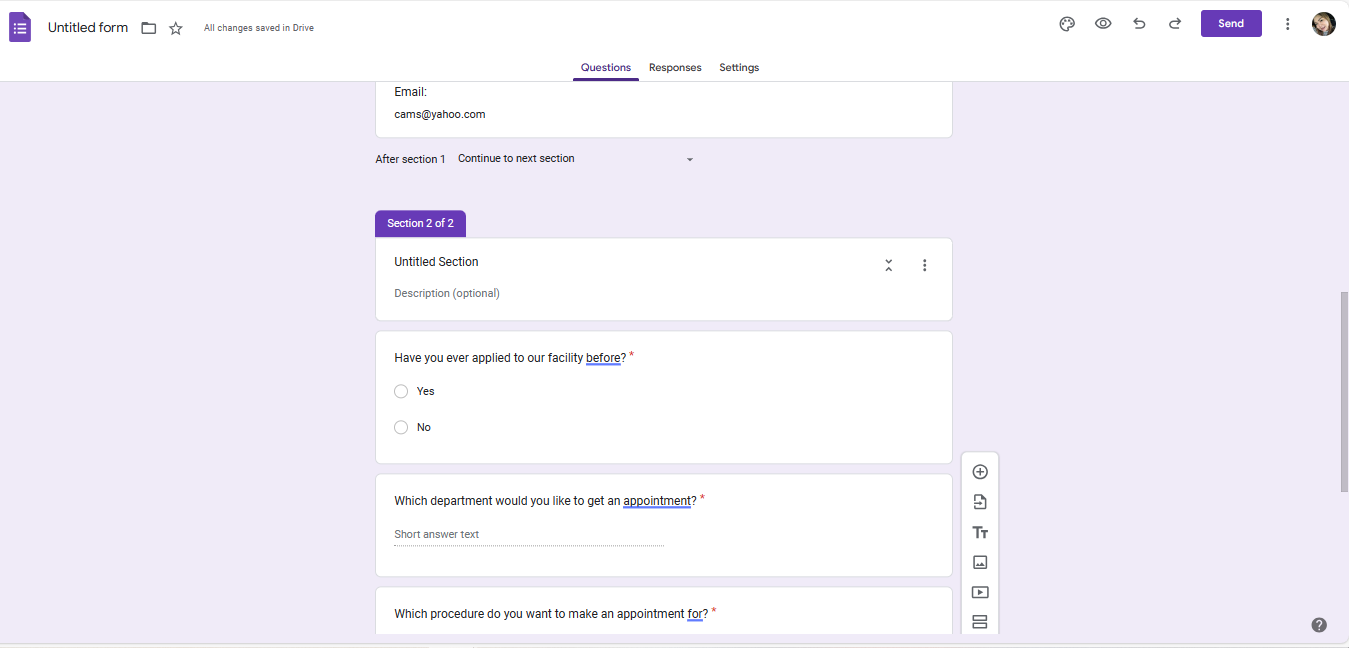This screenshot has height=648, width=1349.
Task: Switch to the Responses tab
Action: (x=675, y=68)
